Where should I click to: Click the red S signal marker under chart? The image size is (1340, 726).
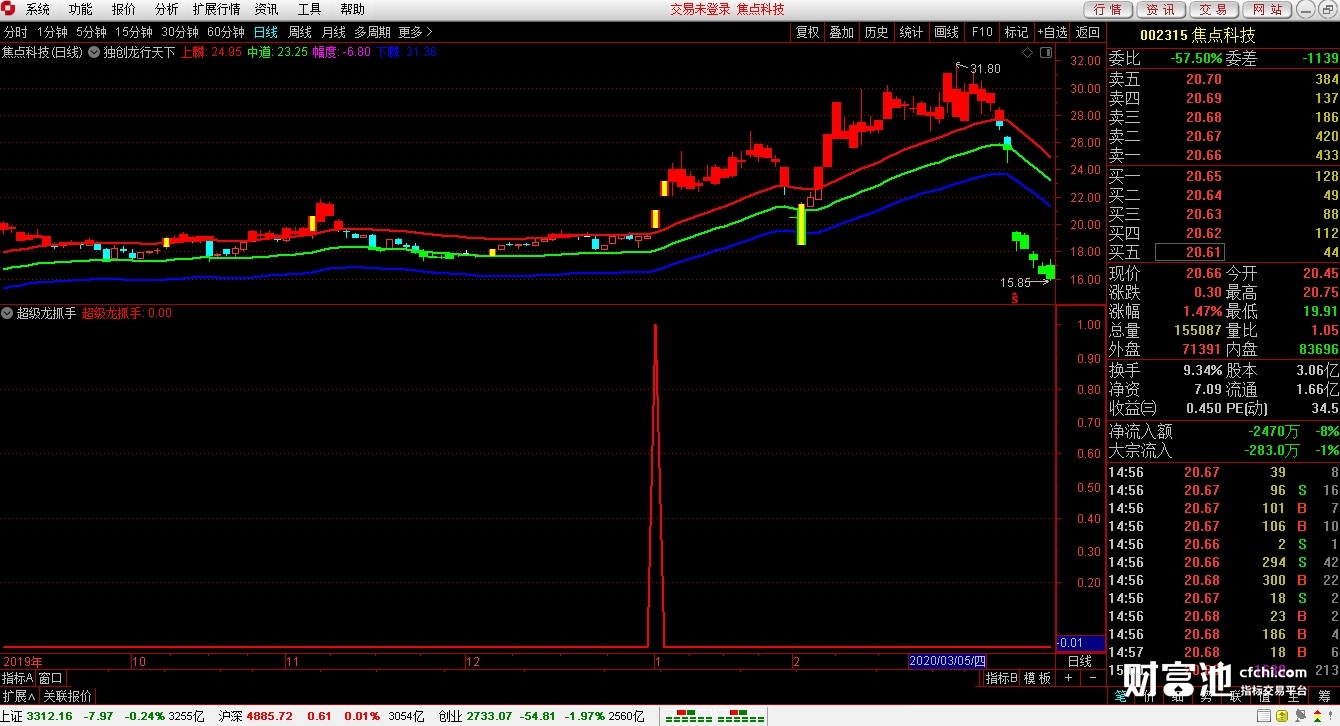[x=1015, y=298]
